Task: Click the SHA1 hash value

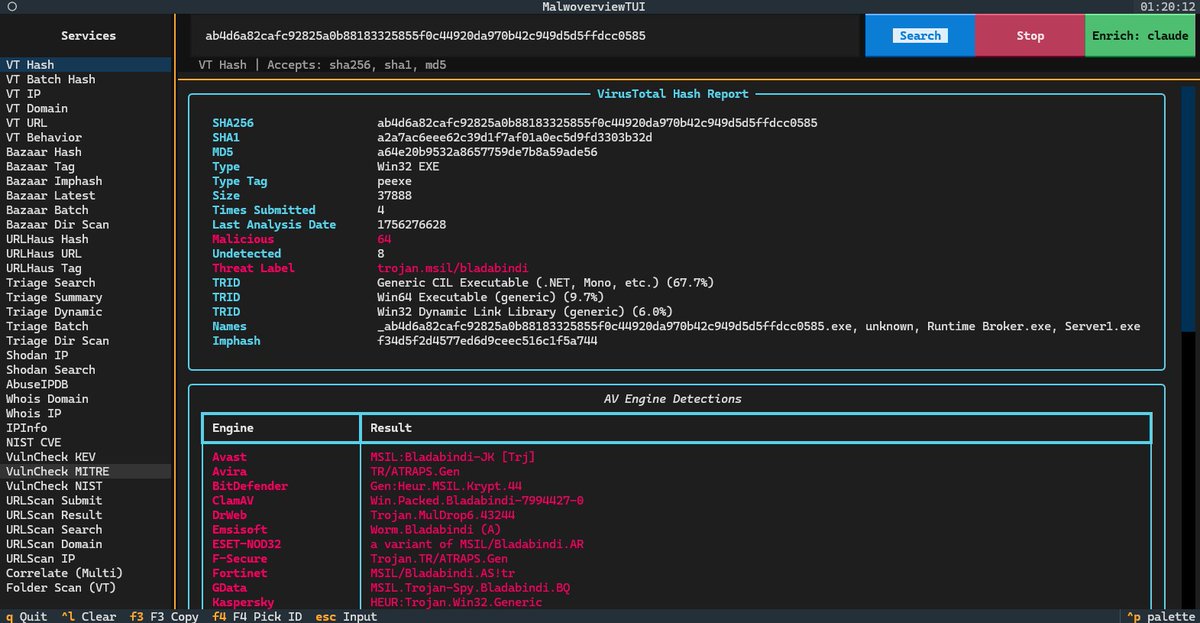Action: [515, 137]
